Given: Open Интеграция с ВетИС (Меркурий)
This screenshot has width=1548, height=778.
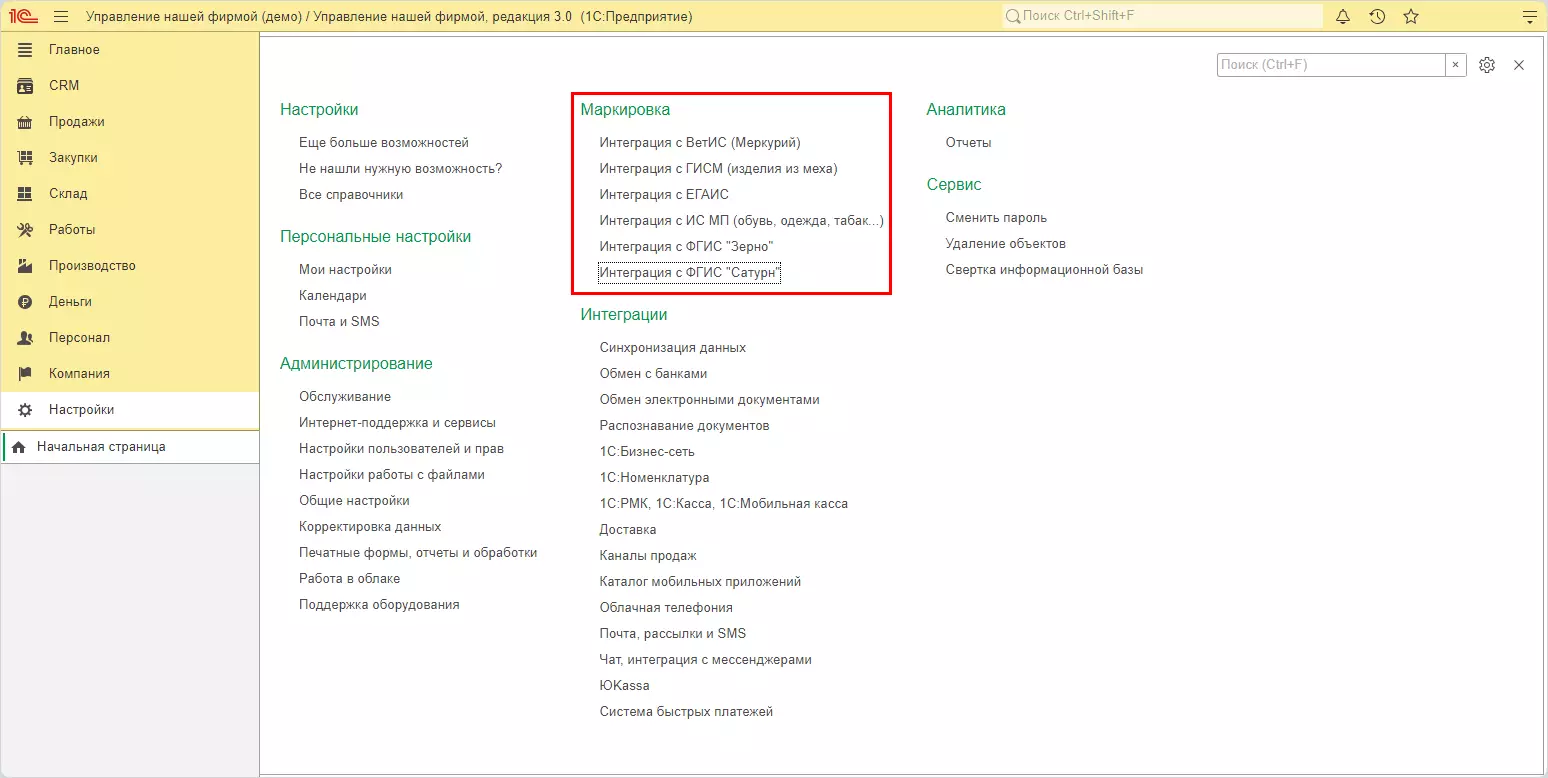Looking at the screenshot, I should [700, 143].
